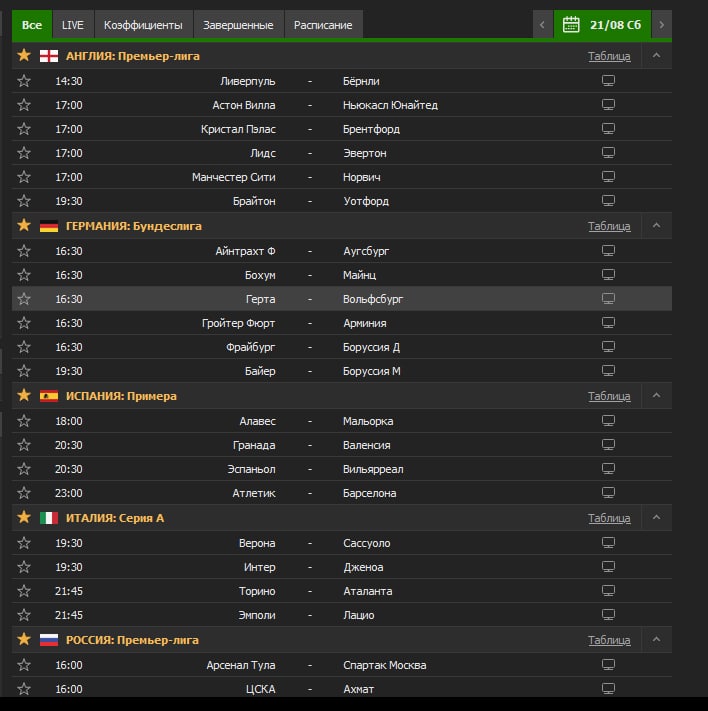
Task: Toggle favorite star for Россия Премьер-лига
Action: pyautogui.click(x=24, y=639)
